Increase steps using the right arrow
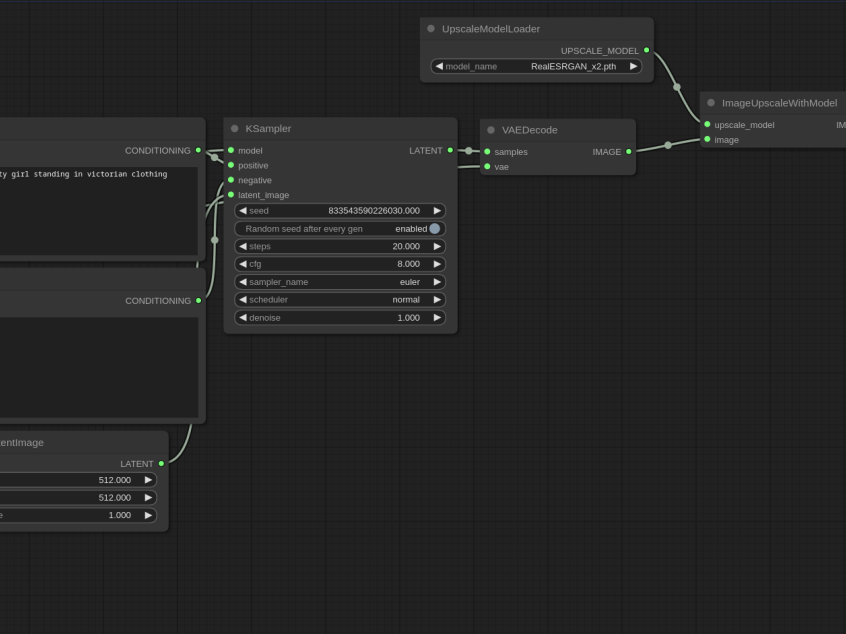846x634 pixels. (437, 246)
